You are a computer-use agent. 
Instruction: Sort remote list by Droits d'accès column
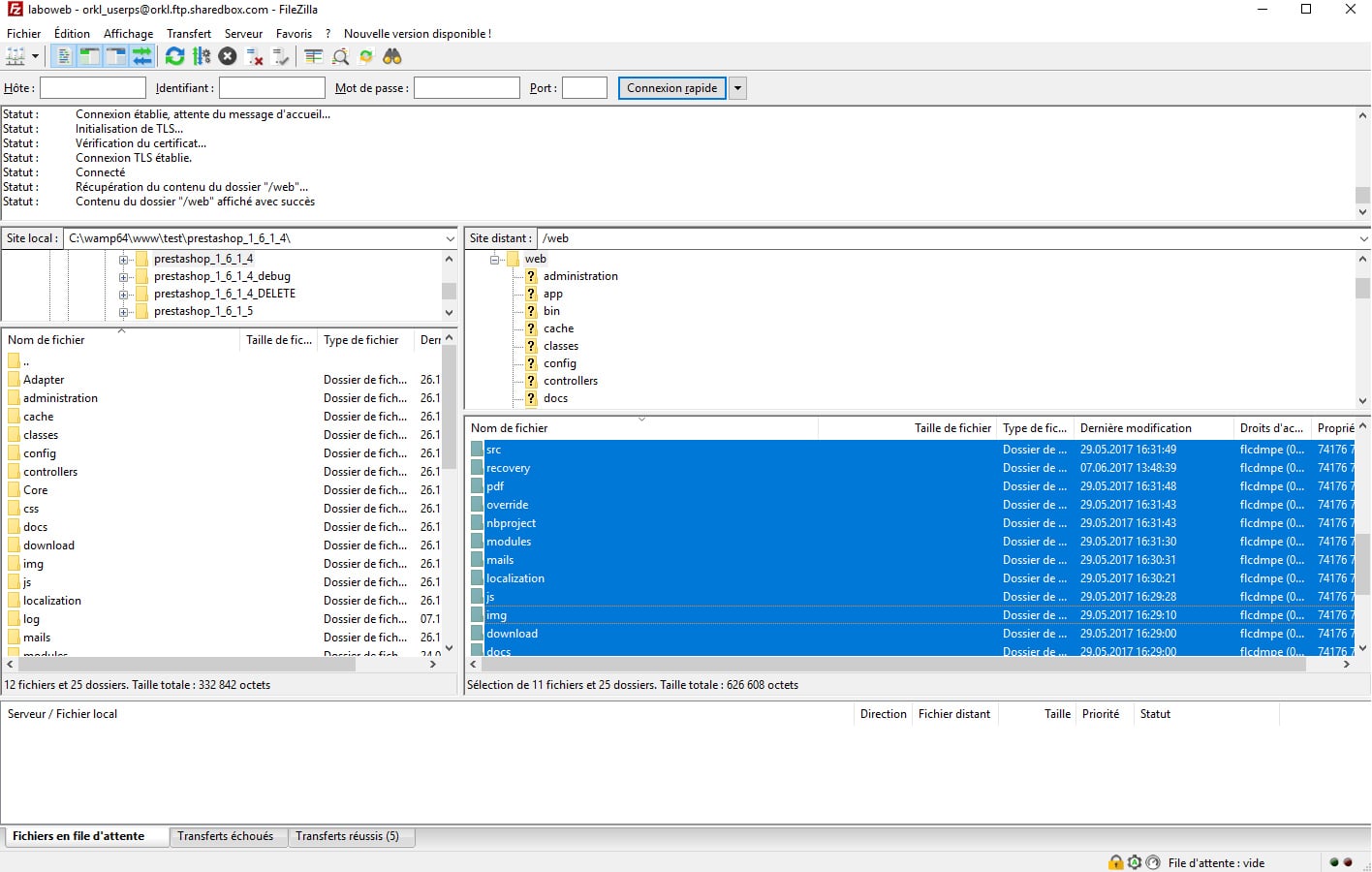pos(1271,428)
